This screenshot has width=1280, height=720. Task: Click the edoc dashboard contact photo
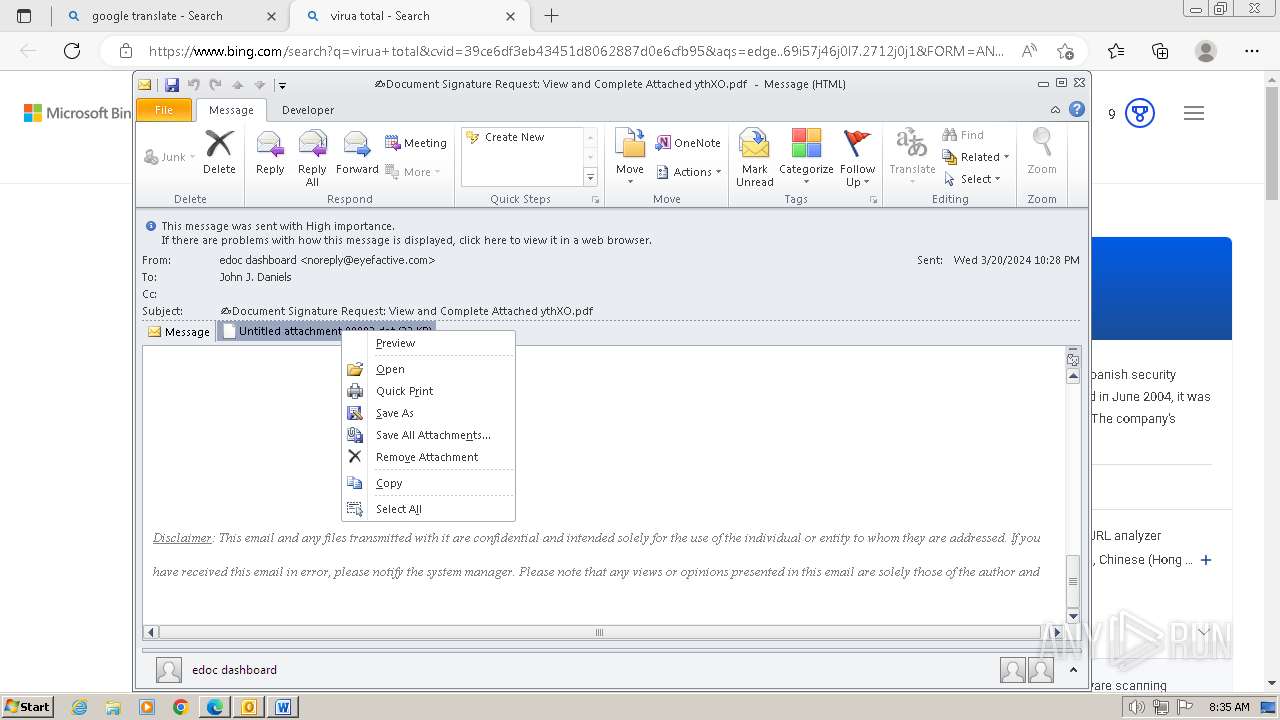click(x=169, y=670)
